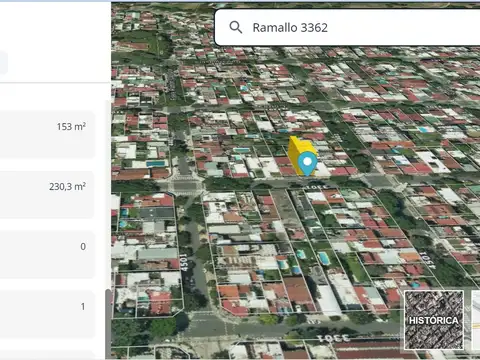Viewport: 480px width, 360px height.
Task: Click the 4501 street number label on map
Action: [184, 262]
